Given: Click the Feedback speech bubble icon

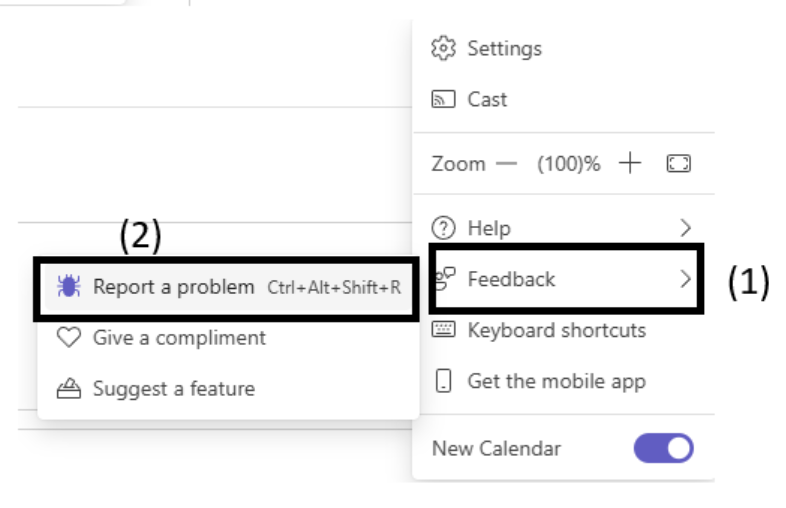Looking at the screenshot, I should (445, 278).
